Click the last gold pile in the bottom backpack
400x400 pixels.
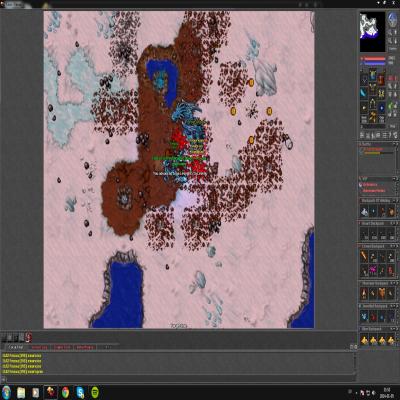click(391, 340)
